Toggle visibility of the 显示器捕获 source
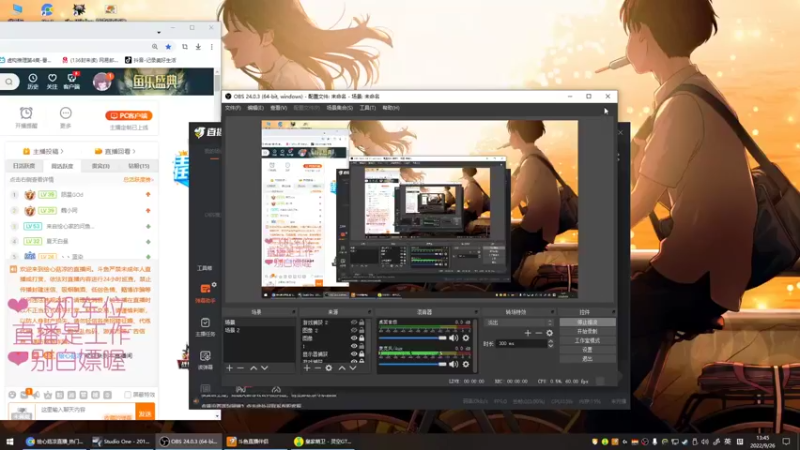 [x=354, y=354]
